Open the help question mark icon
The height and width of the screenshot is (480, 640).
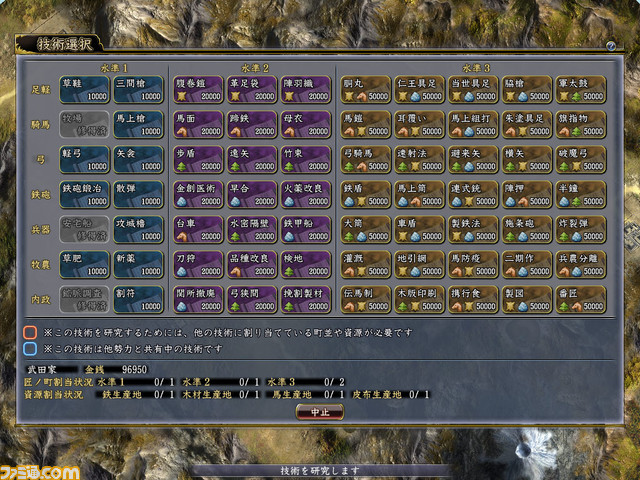tap(611, 46)
